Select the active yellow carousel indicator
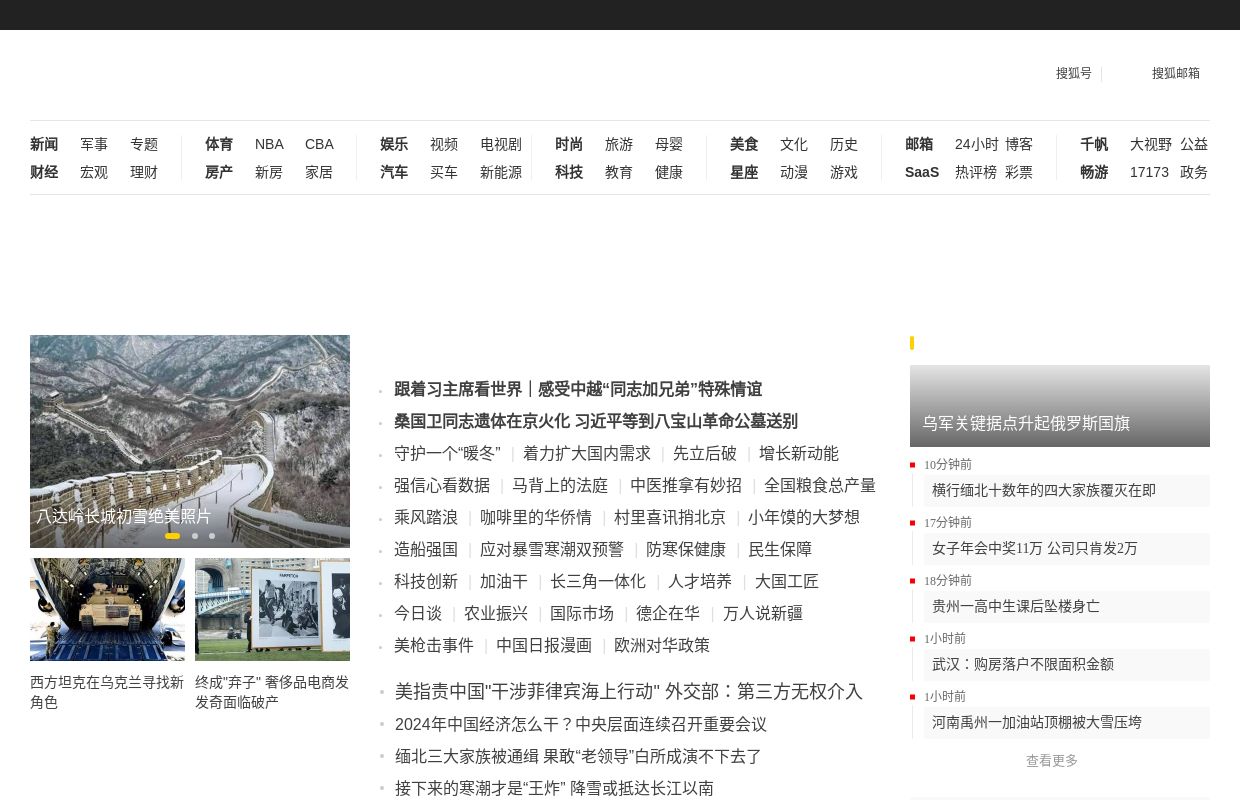The image size is (1240, 800). coord(172,536)
